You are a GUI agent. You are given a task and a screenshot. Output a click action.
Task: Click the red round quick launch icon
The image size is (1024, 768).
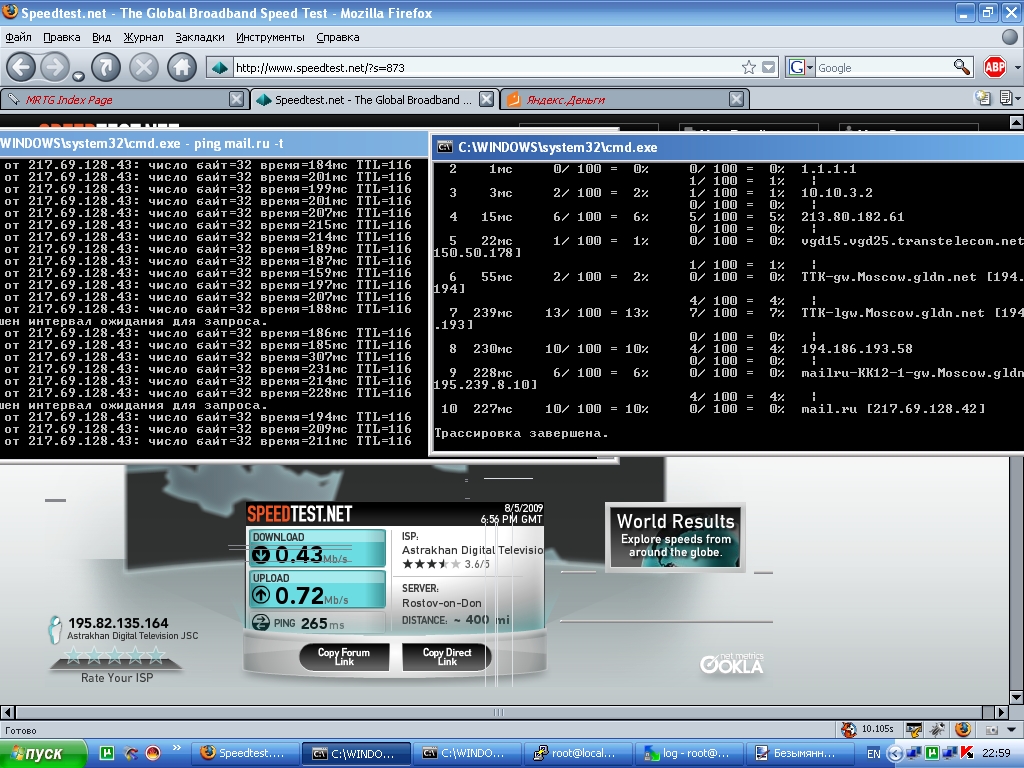[153, 753]
